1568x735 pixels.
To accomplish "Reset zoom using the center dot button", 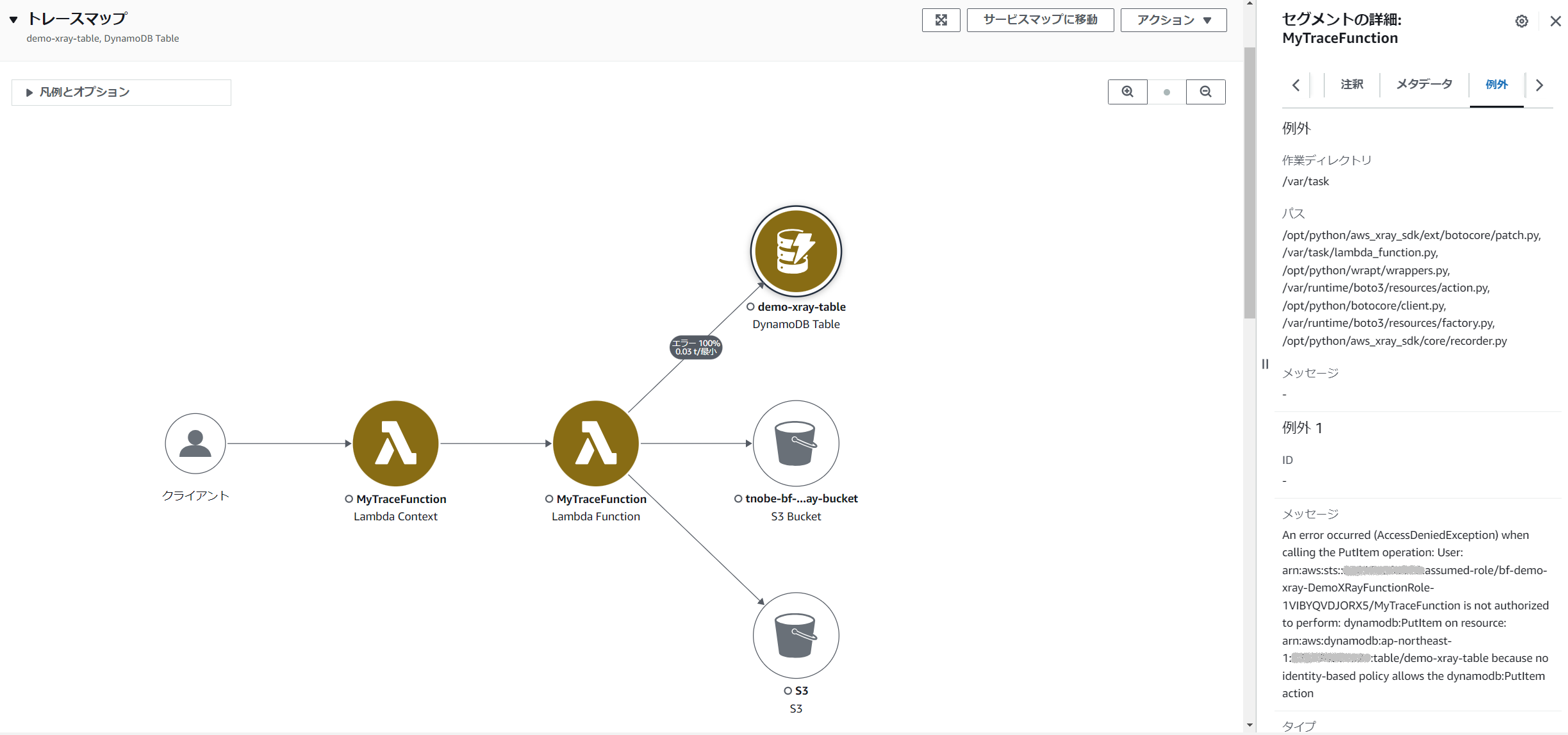I will [x=1166, y=92].
